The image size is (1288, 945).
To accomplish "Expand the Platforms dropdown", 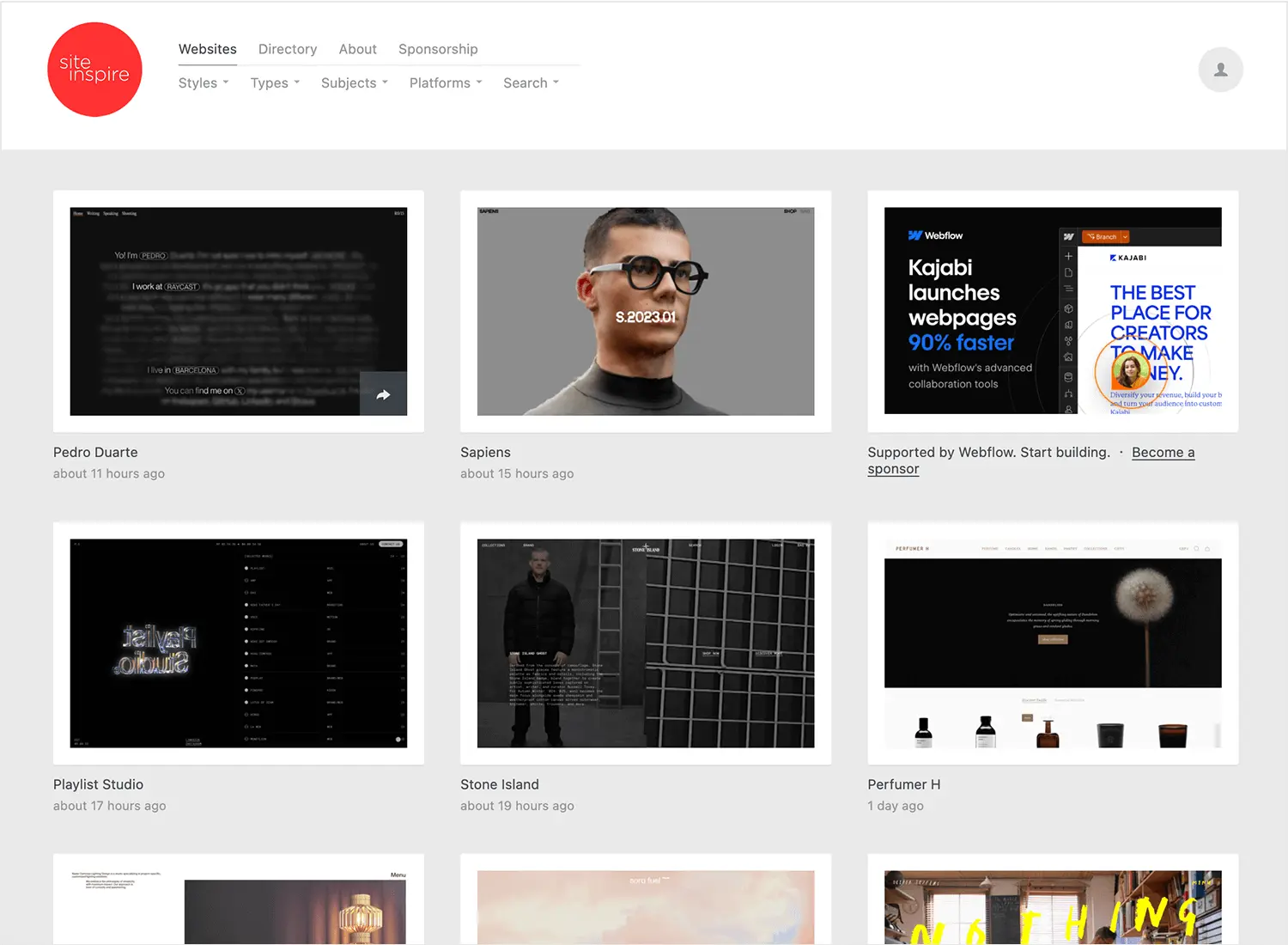I will pyautogui.click(x=446, y=83).
